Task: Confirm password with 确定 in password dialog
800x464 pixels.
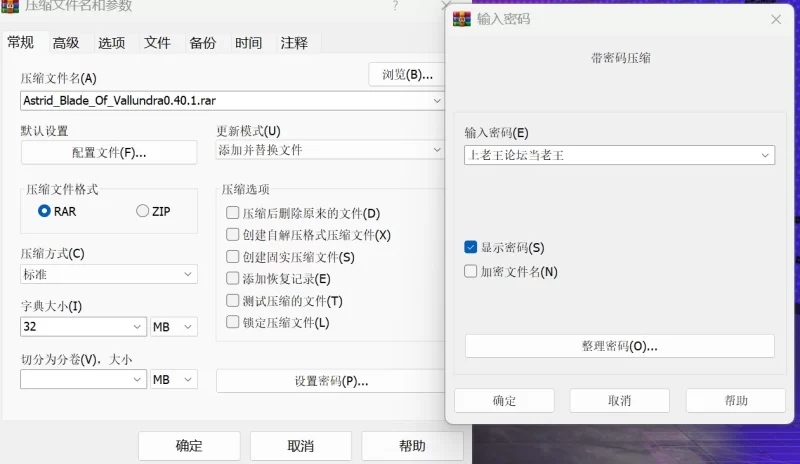Action: 504,401
